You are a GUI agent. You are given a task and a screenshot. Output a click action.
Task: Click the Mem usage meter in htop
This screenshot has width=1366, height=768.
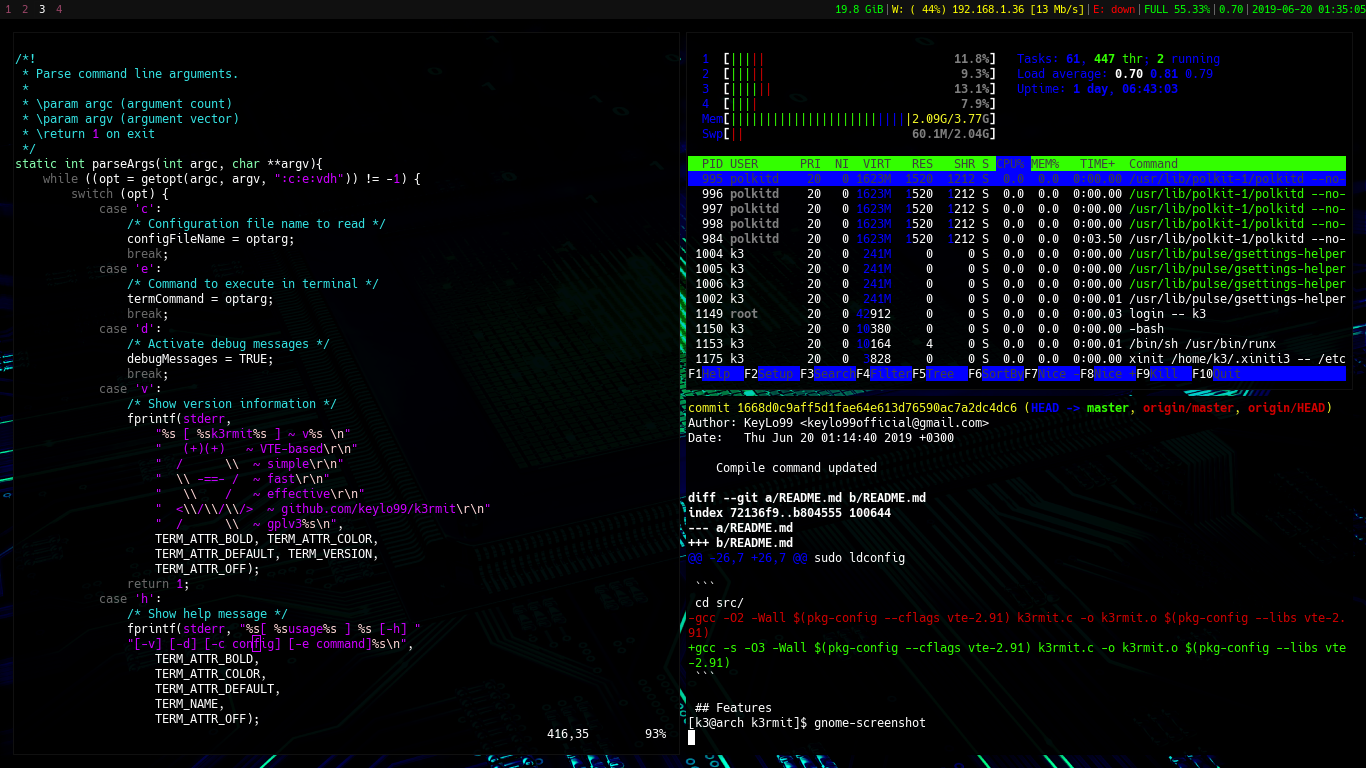point(849,119)
